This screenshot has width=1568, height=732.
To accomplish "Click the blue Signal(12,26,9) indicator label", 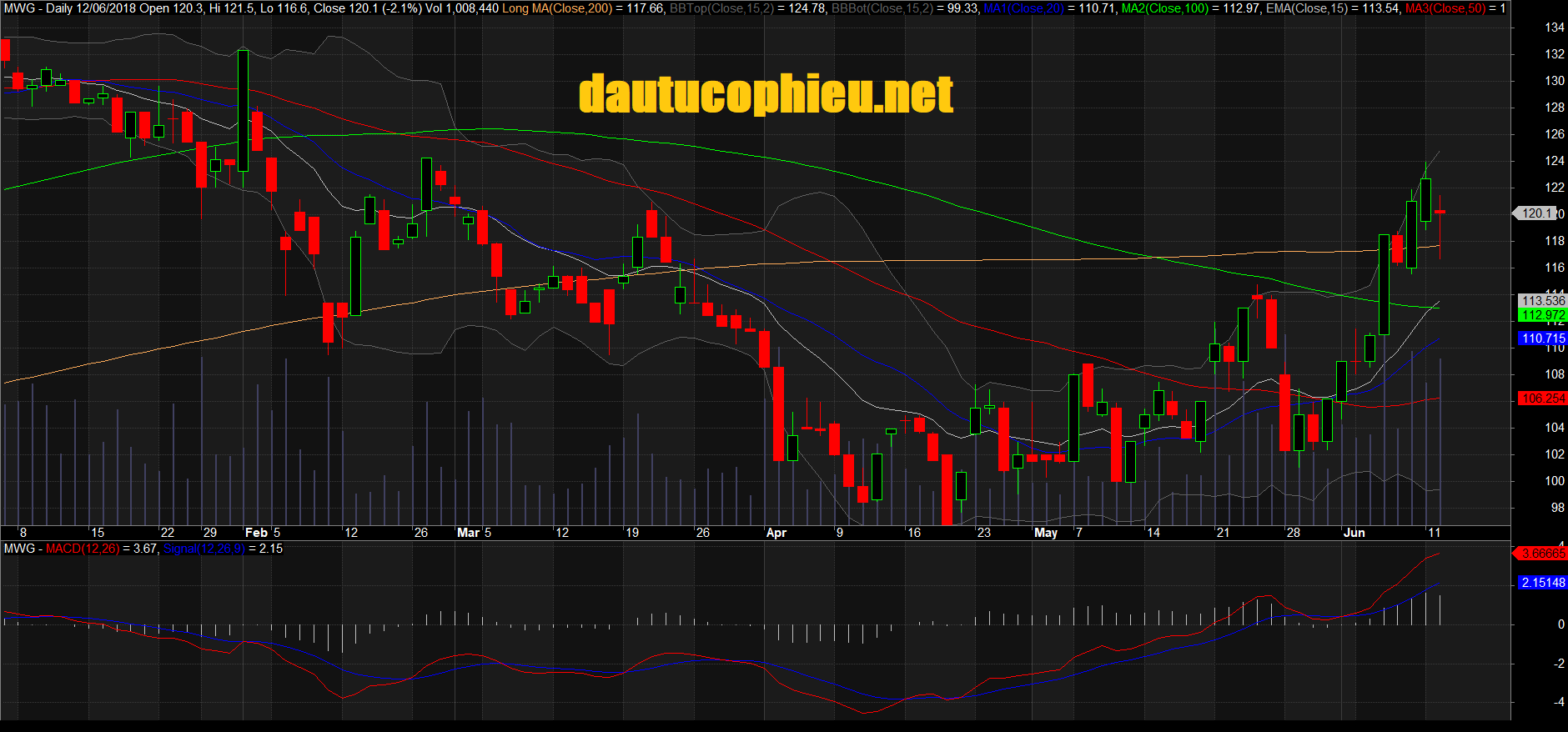I will coord(204,549).
